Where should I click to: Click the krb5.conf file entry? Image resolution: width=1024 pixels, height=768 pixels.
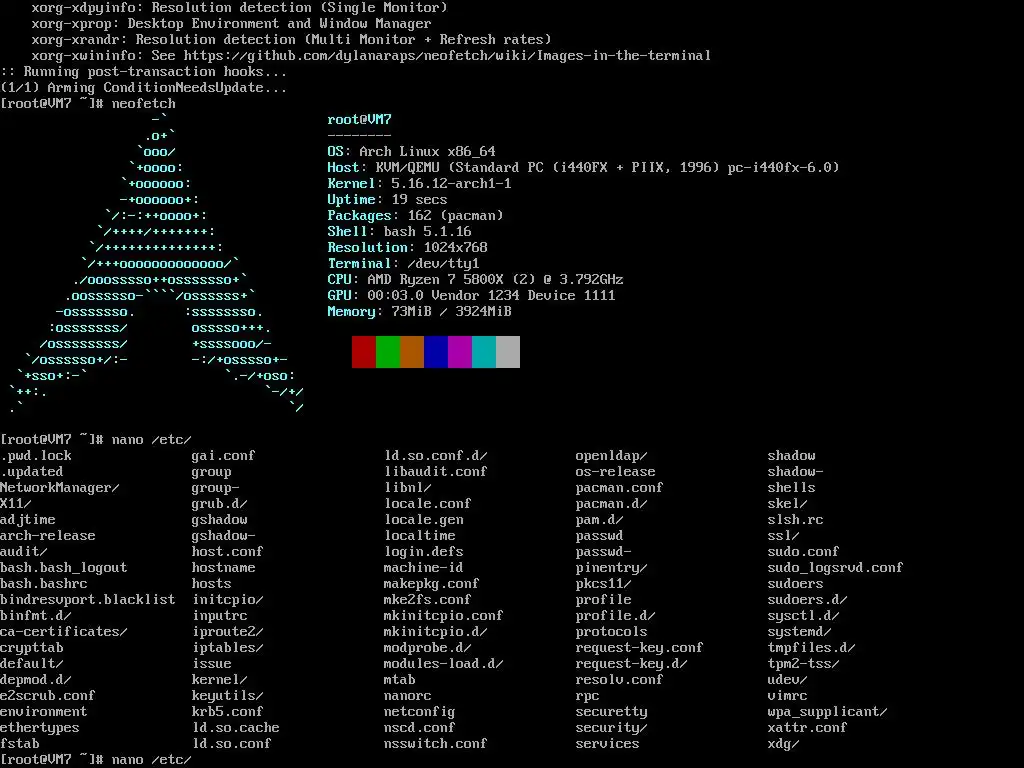[228, 712]
